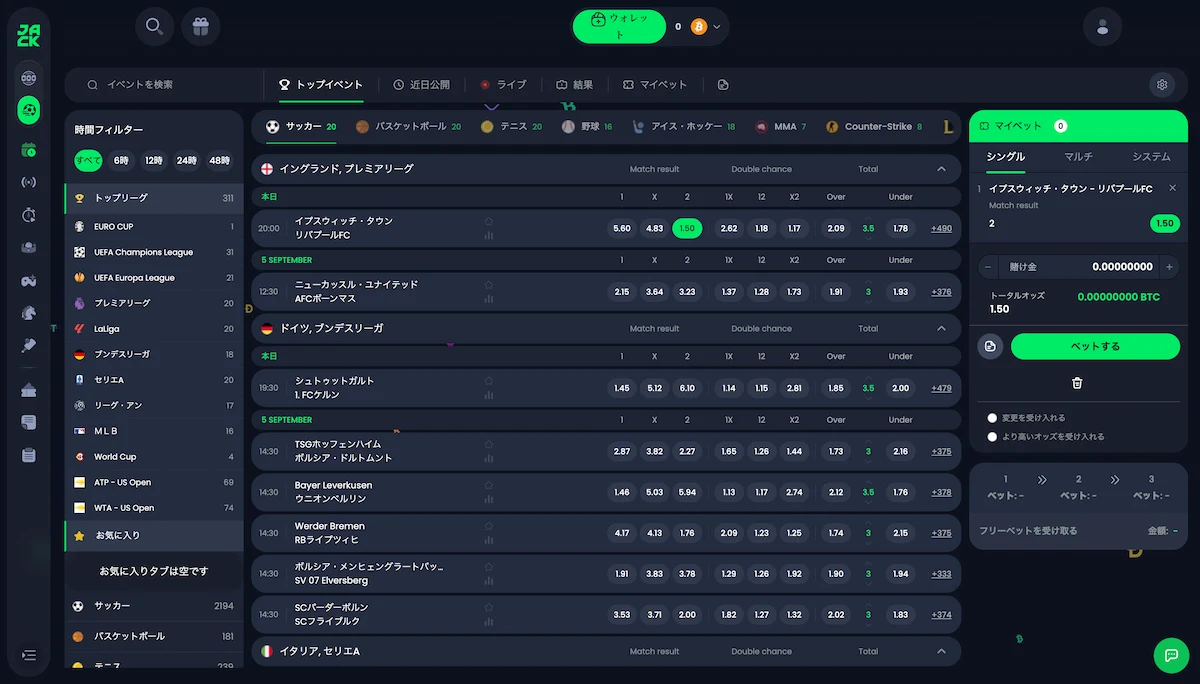The image size is (1200, 684).
Task: Open the currency dropdown chevron in wallet
Action: point(717,27)
